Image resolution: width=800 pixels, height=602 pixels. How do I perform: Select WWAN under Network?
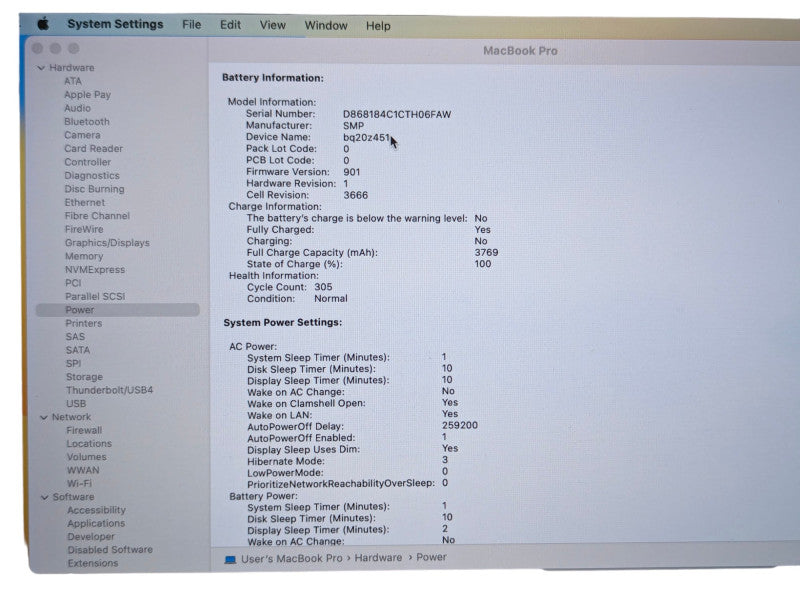pyautogui.click(x=83, y=470)
